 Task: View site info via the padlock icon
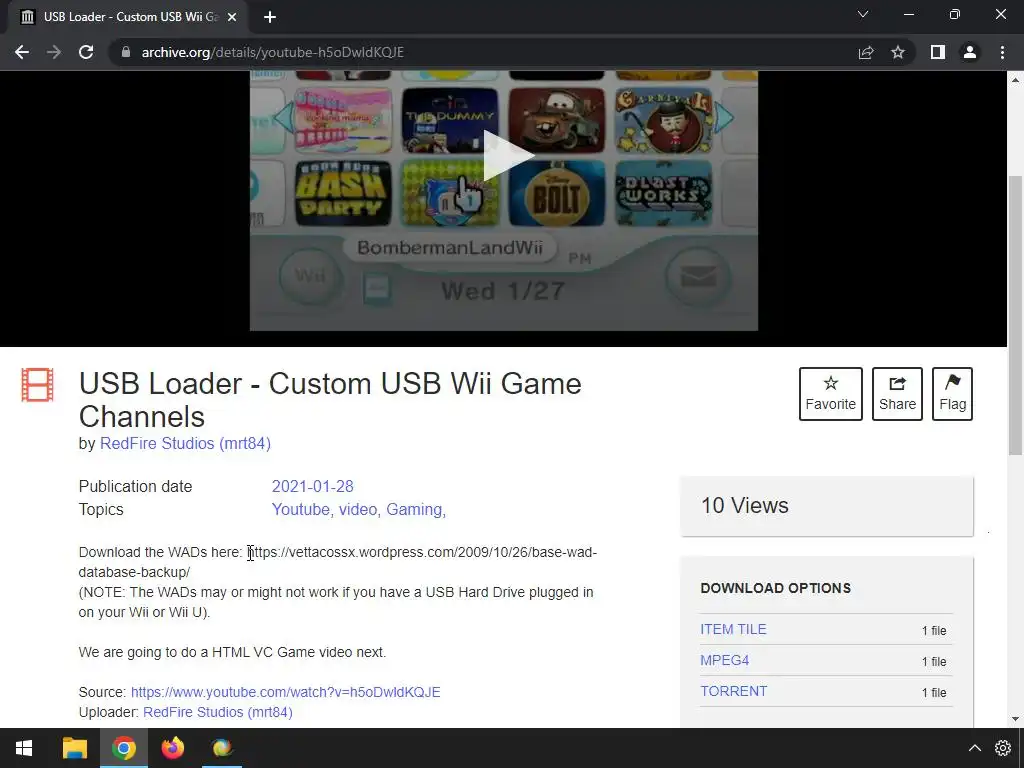126,52
